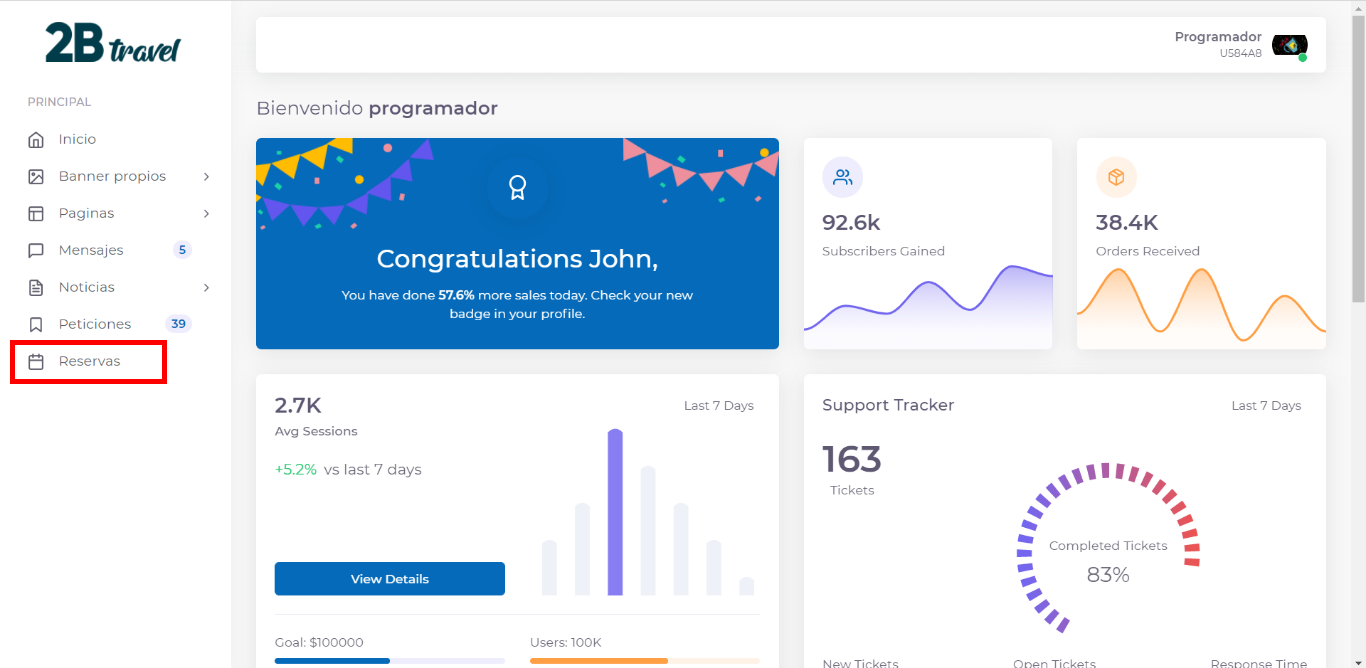Click the Inicio home icon

tap(36, 139)
